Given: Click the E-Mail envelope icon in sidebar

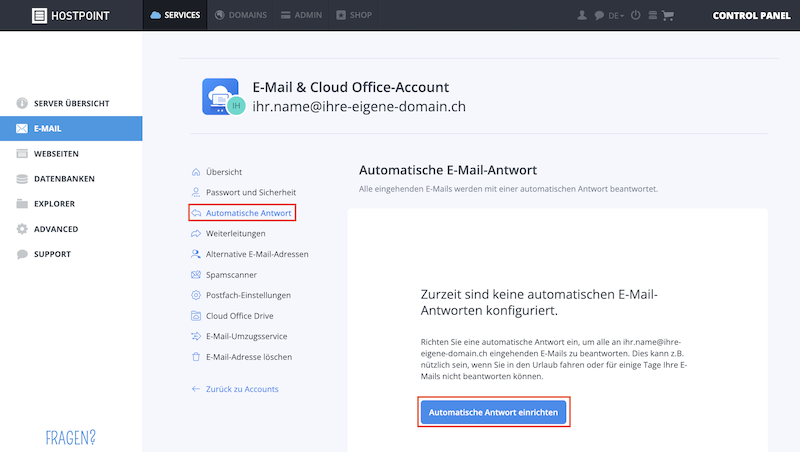Looking at the screenshot, I should coord(22,129).
